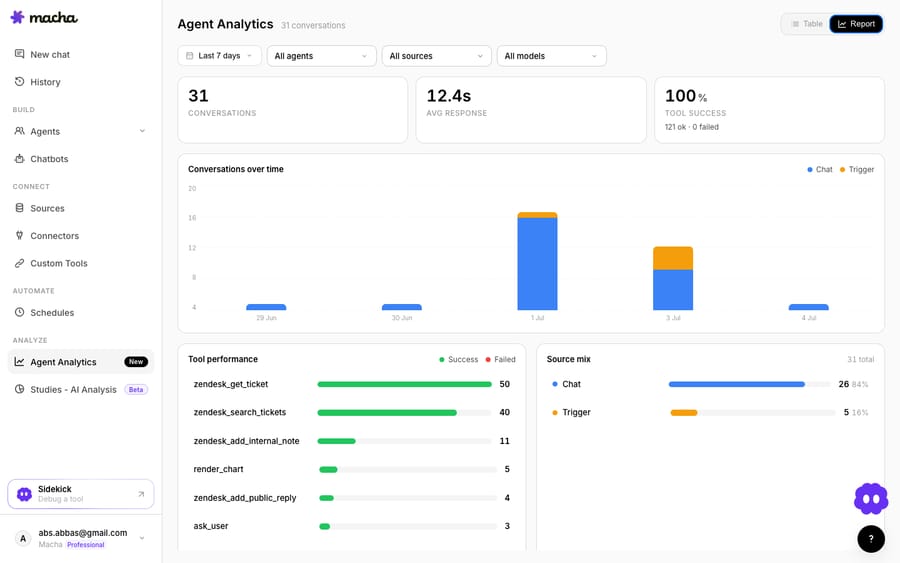Click the Trigger source mix orange bar
Screen dimensions: 900x563
tap(684, 412)
